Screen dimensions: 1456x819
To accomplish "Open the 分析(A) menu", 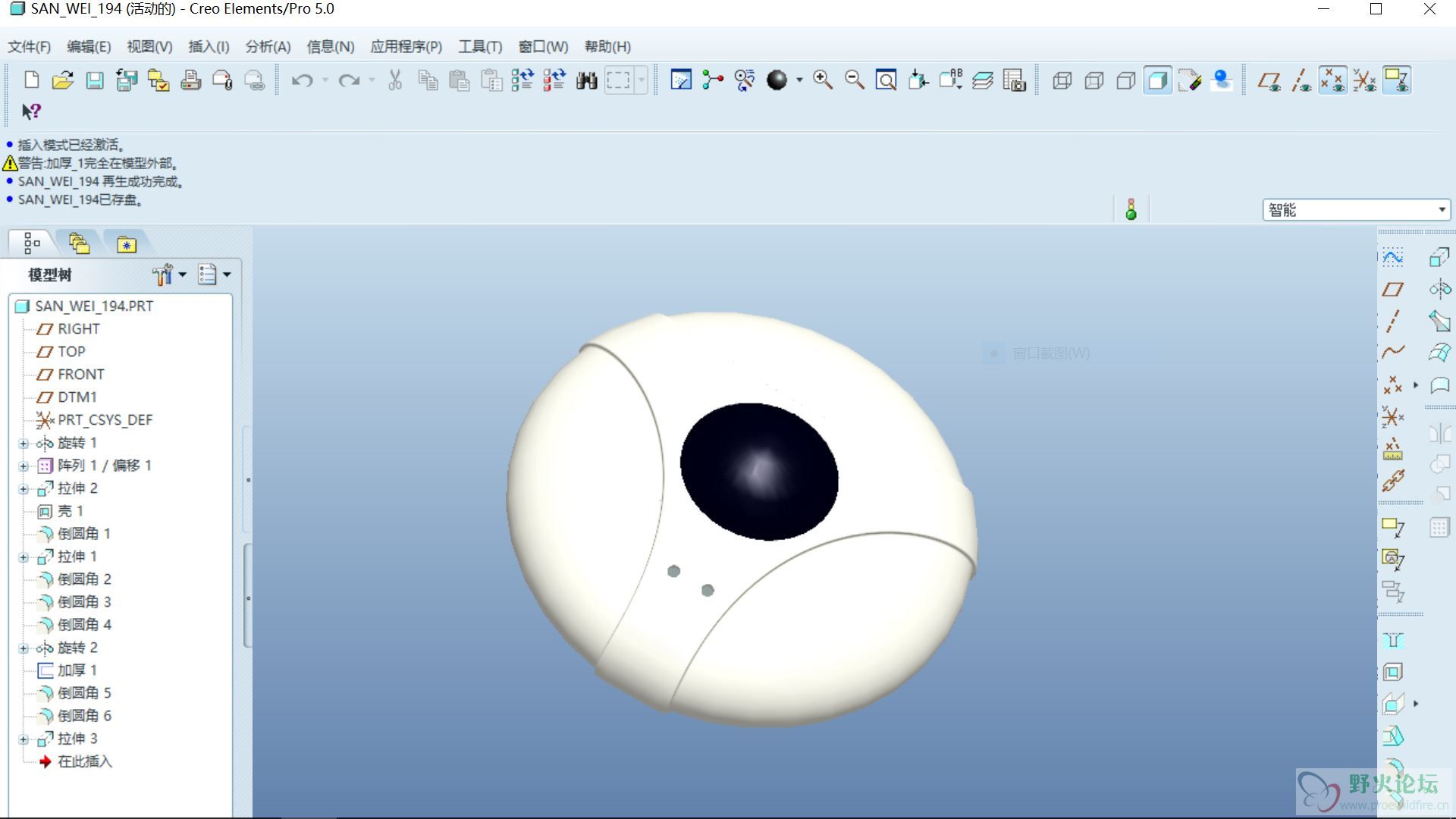I will click(x=268, y=47).
